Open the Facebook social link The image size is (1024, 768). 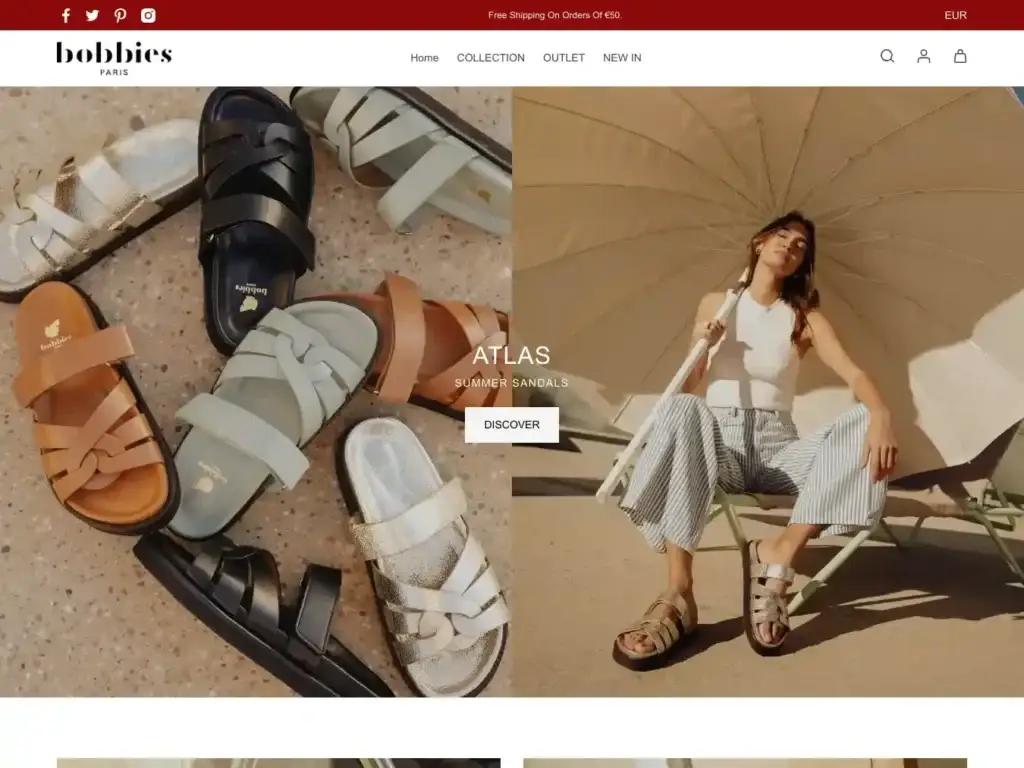coord(66,15)
